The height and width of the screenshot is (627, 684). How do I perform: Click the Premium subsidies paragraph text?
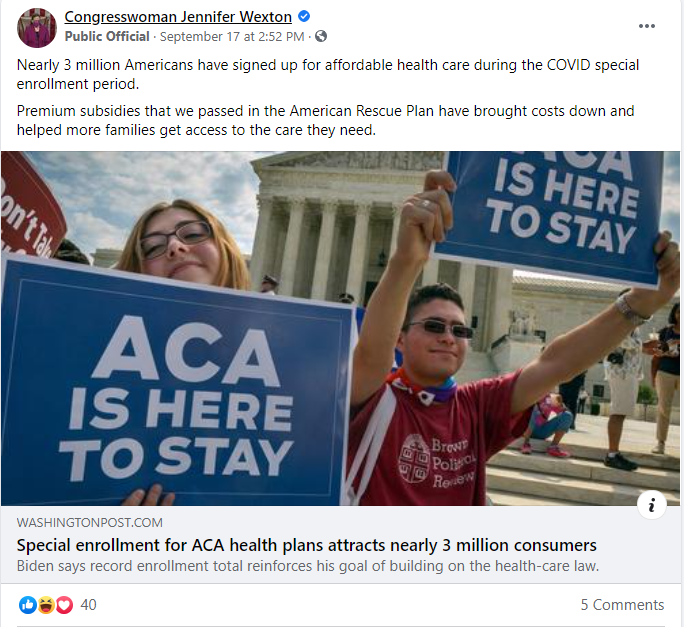(325, 120)
